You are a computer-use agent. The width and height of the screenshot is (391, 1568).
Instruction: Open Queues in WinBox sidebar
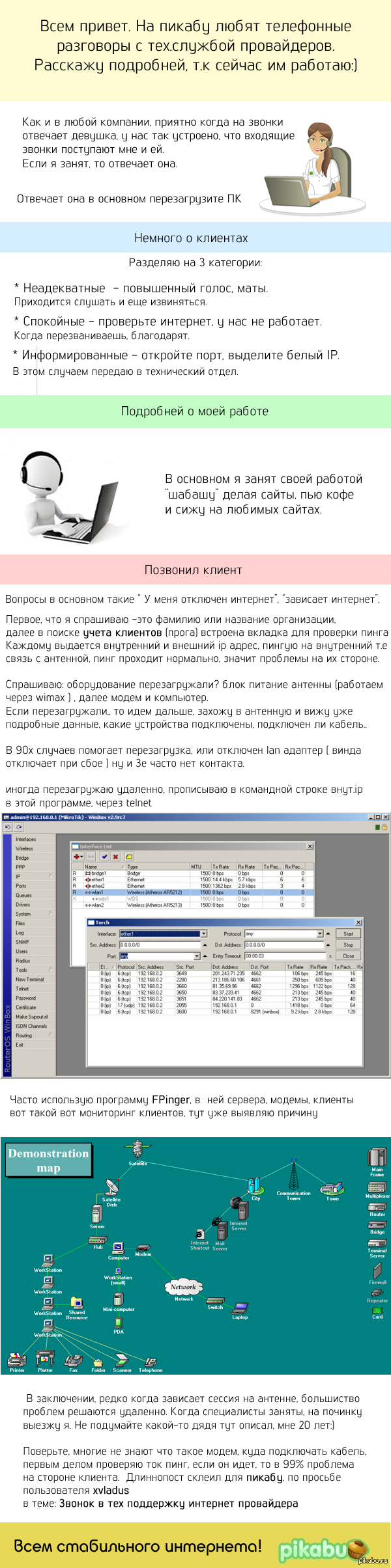pyautogui.click(x=23, y=895)
